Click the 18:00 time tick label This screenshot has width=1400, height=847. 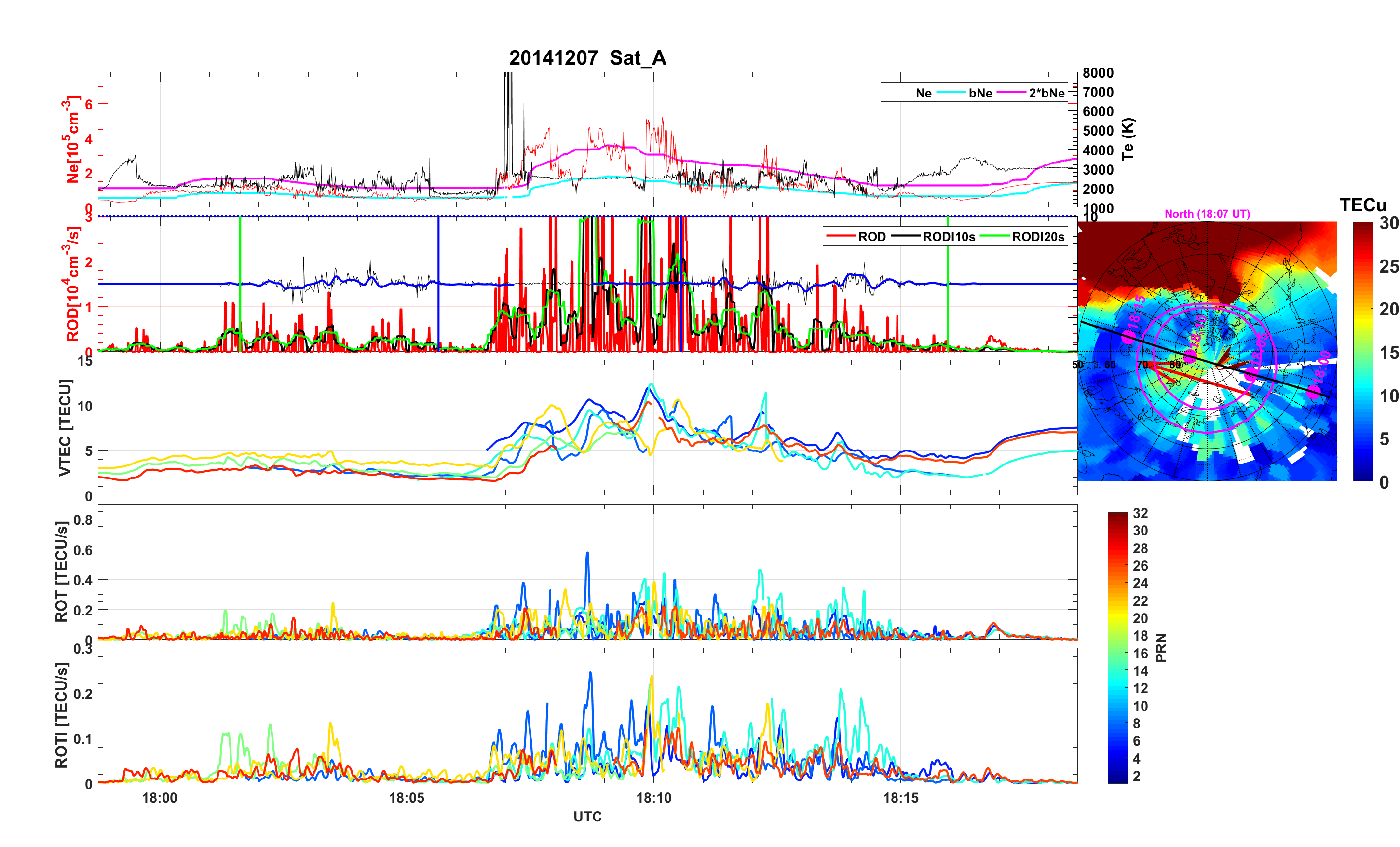tap(160, 797)
